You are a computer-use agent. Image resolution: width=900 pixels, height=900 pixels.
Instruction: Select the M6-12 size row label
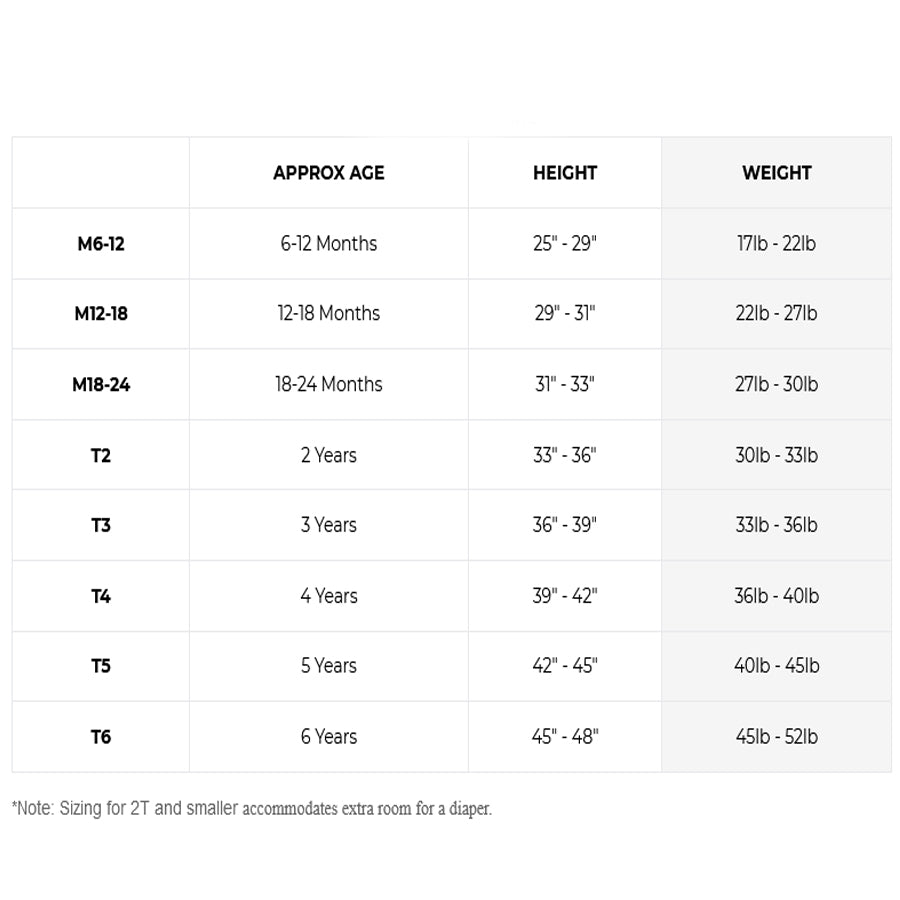pos(101,244)
